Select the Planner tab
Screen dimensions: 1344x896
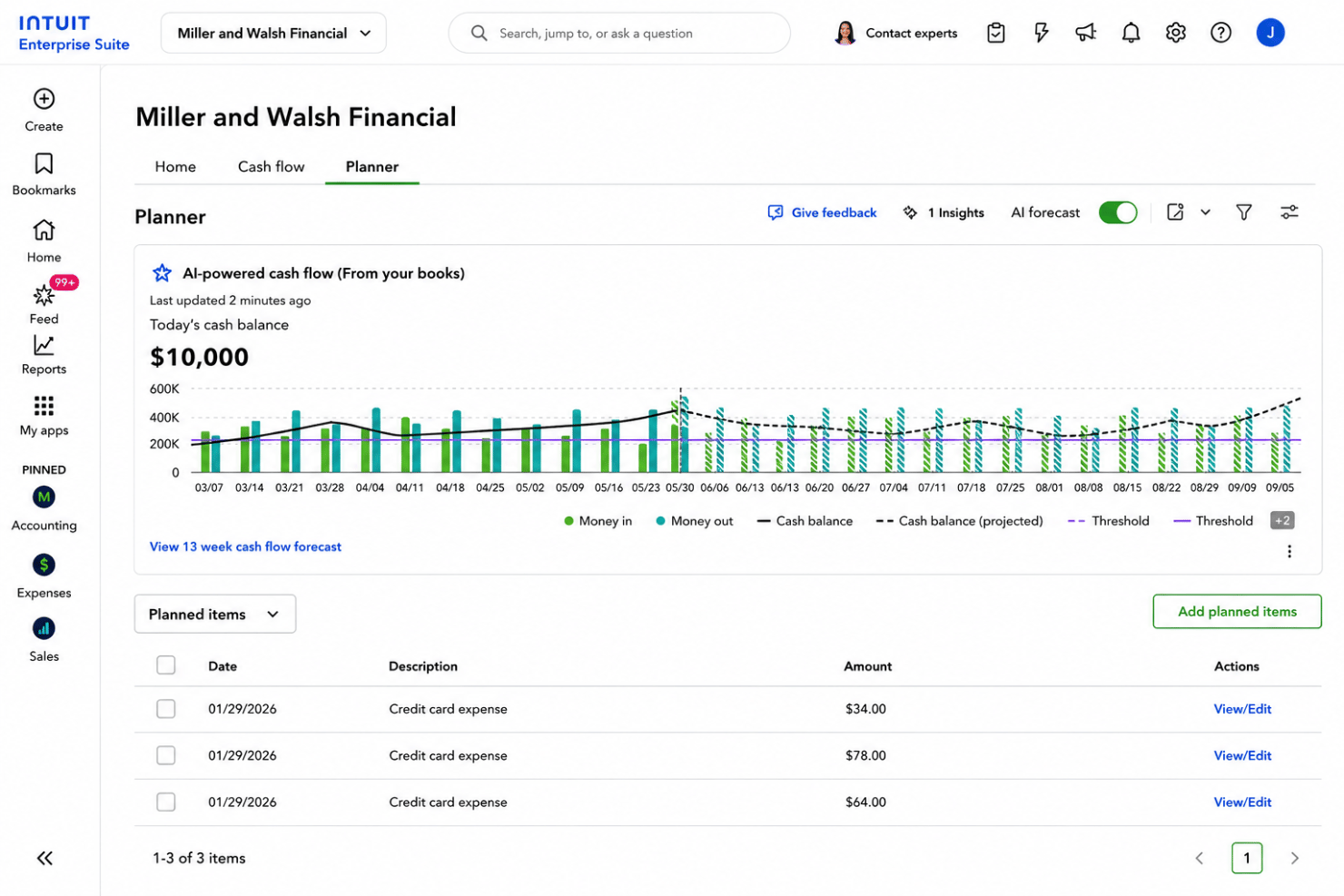coord(372,166)
